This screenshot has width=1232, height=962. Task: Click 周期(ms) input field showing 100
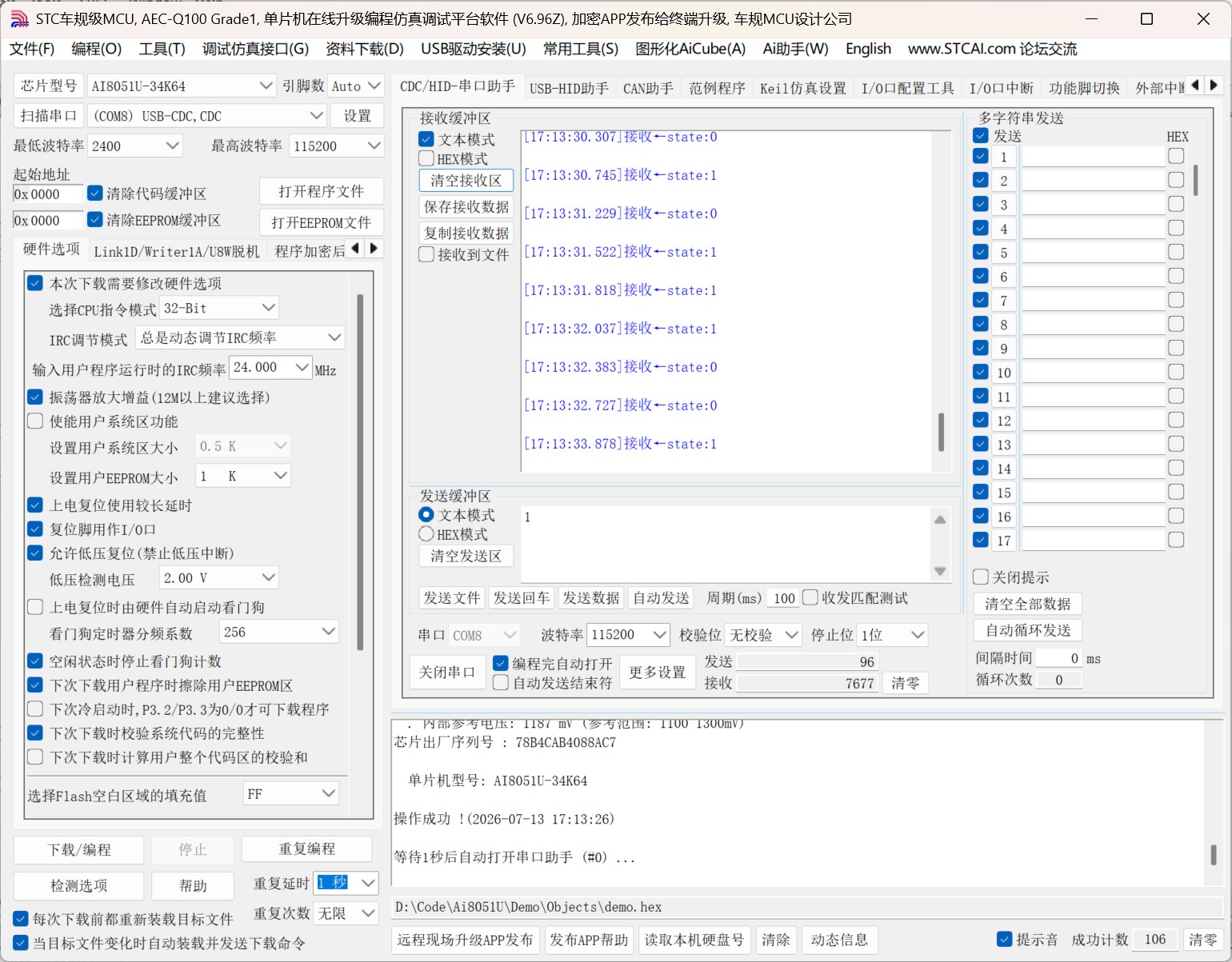[x=783, y=598]
